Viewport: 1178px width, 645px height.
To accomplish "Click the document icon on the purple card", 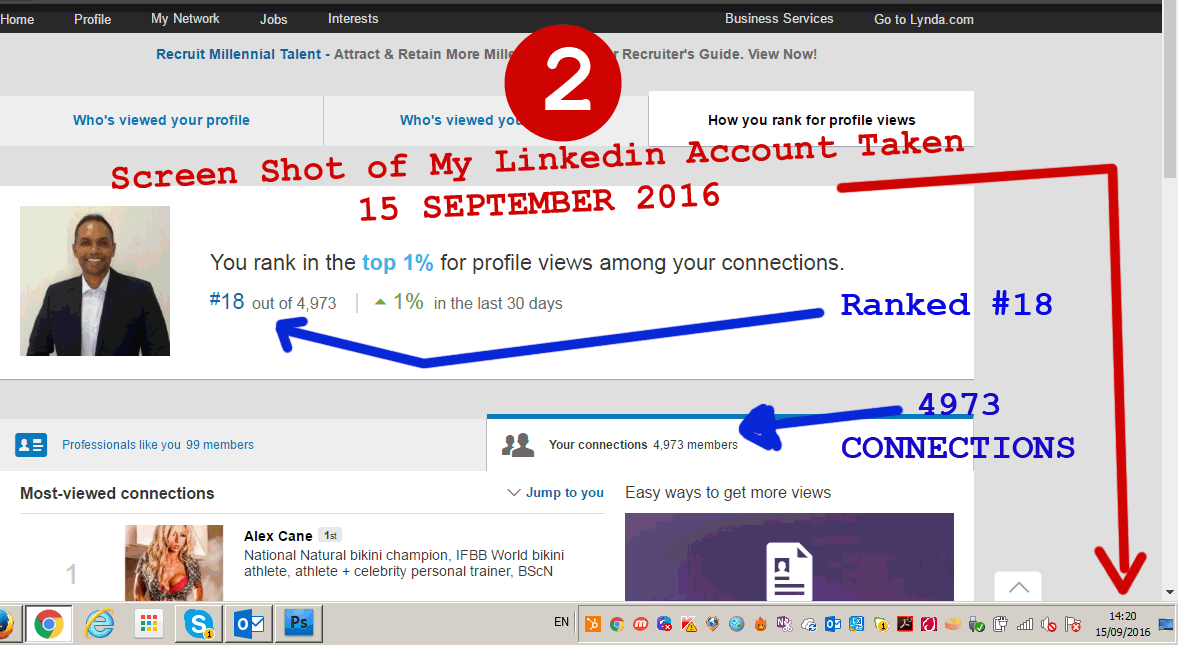I will coord(789,571).
